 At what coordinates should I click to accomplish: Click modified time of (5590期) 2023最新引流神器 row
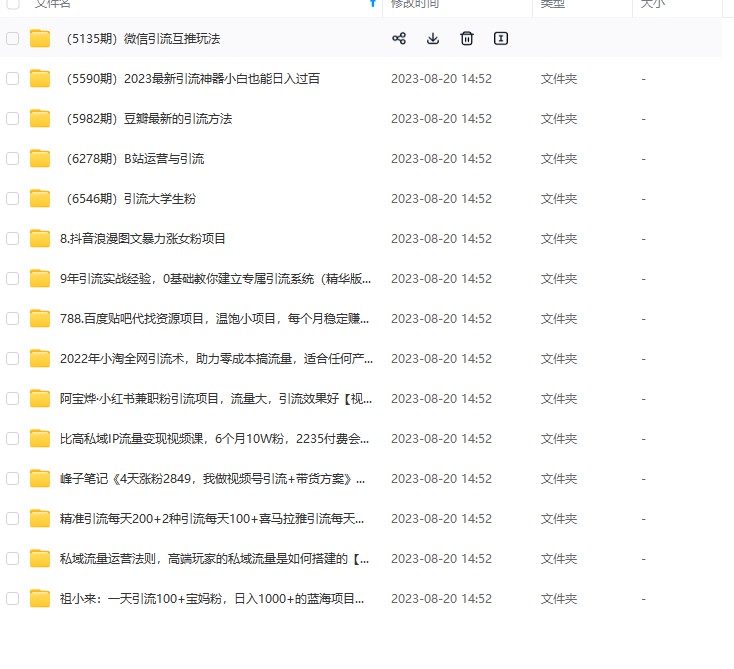click(x=441, y=79)
